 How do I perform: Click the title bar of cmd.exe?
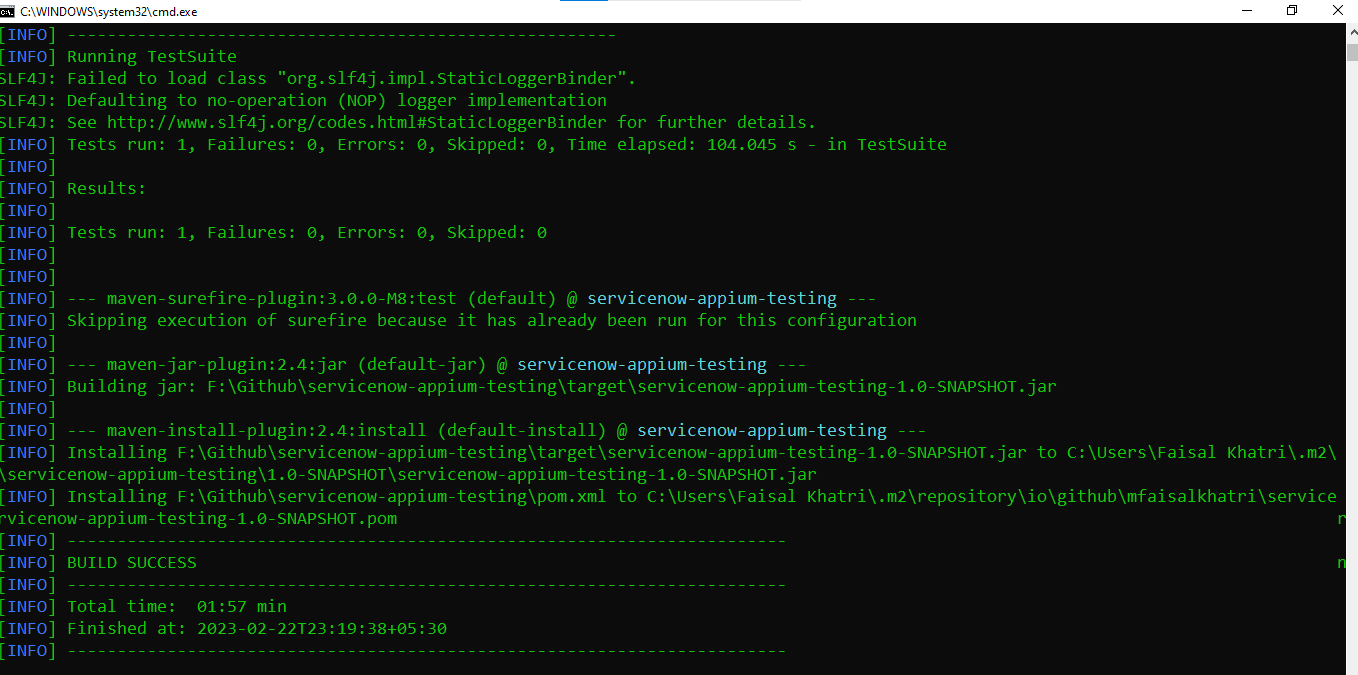(600, 11)
